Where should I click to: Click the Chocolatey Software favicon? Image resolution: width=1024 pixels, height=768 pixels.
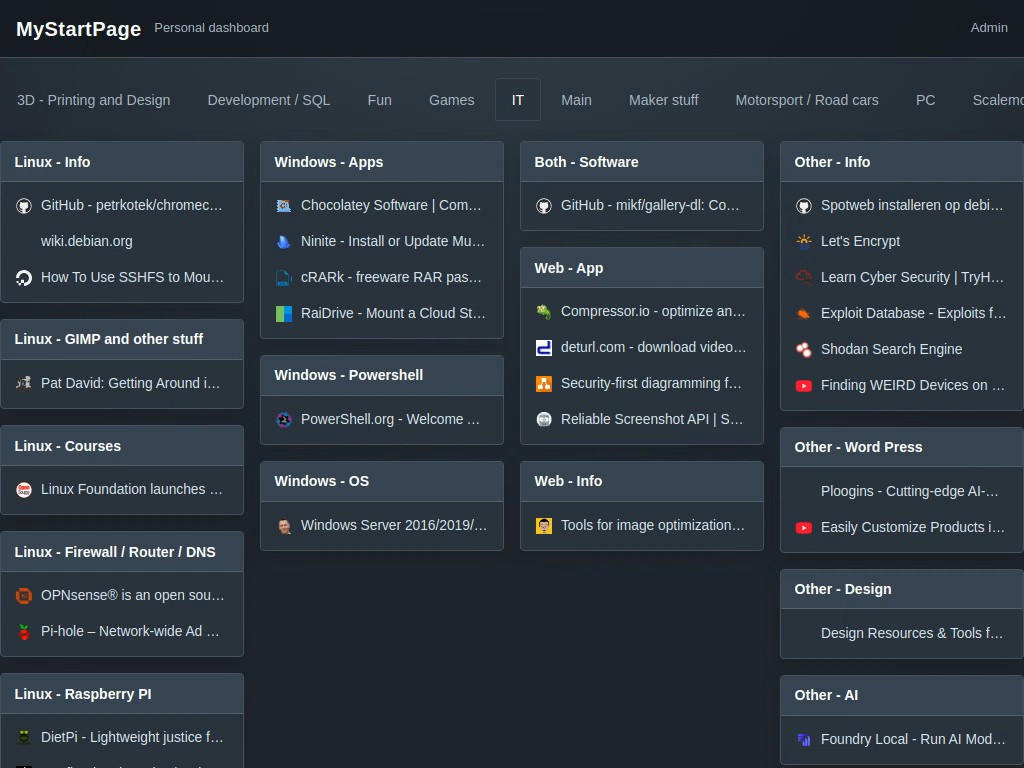(283, 206)
